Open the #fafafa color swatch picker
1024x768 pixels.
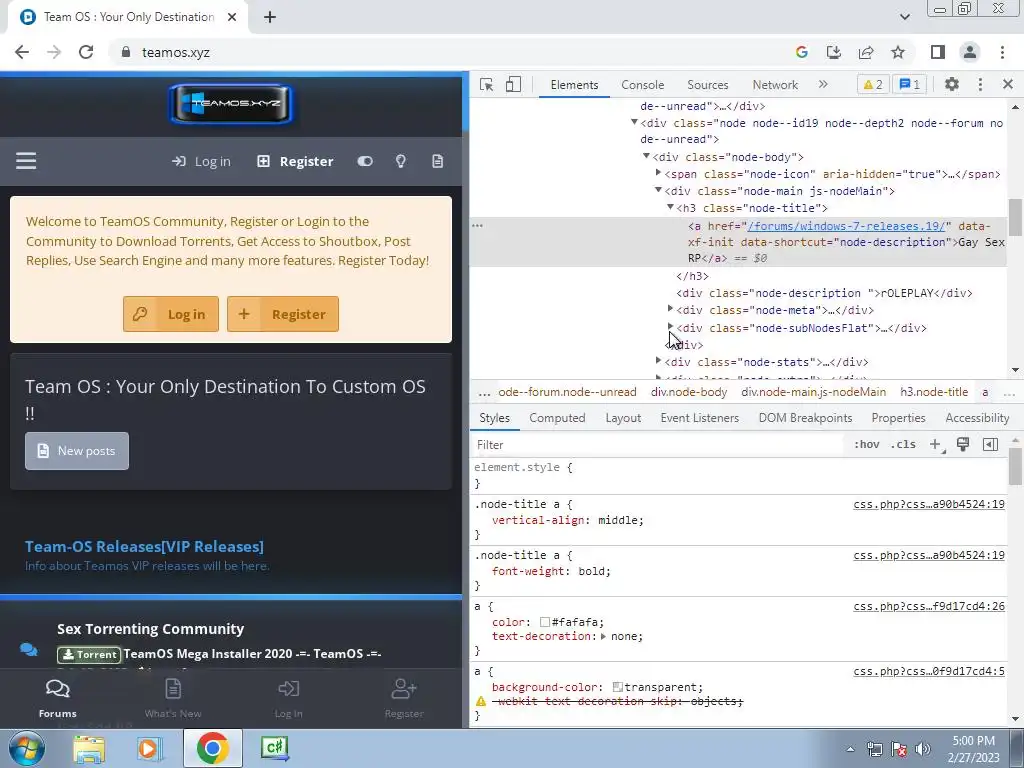pos(545,622)
